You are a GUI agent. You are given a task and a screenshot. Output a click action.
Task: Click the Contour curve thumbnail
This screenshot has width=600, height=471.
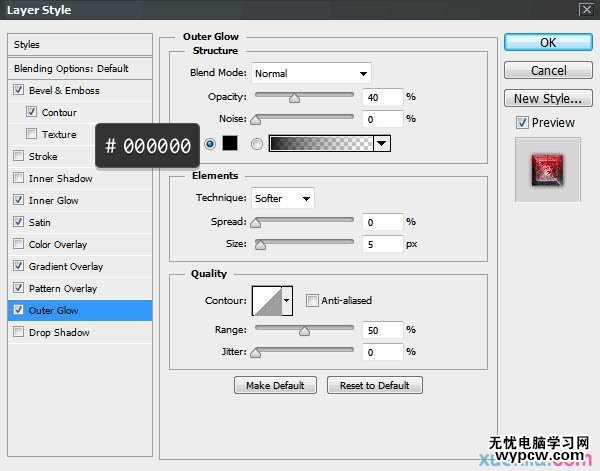pyautogui.click(x=267, y=301)
